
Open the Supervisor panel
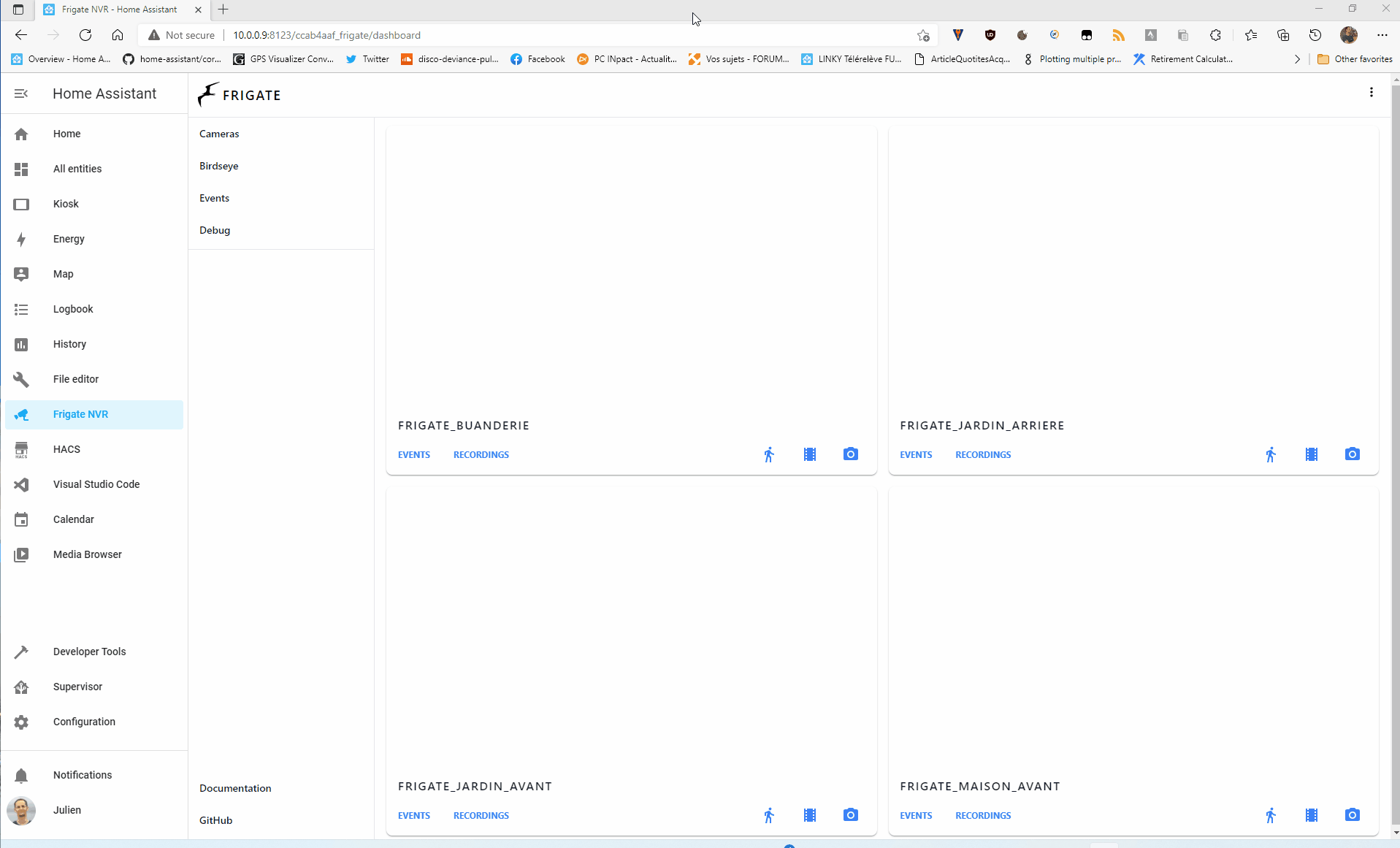click(x=77, y=687)
